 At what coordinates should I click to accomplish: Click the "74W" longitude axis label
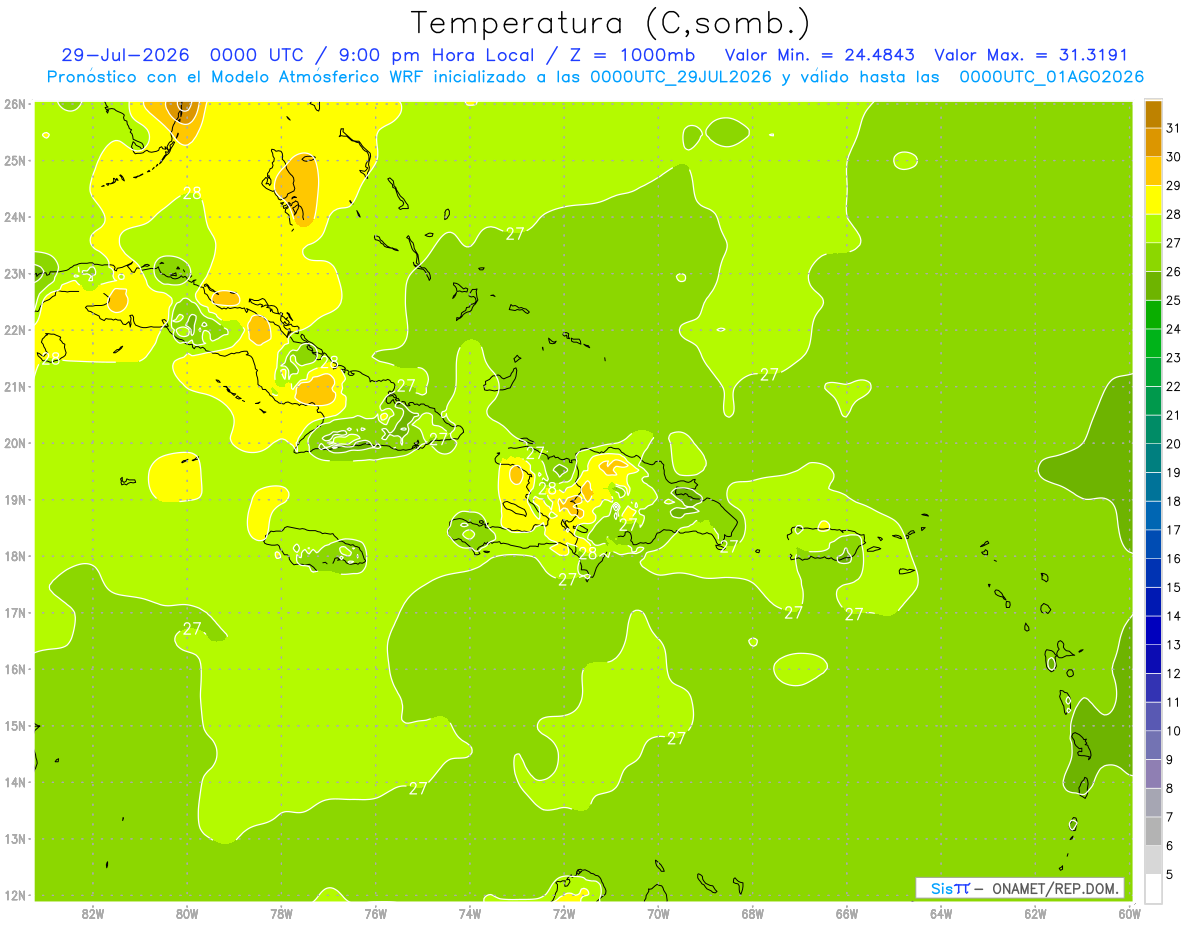coord(470,913)
